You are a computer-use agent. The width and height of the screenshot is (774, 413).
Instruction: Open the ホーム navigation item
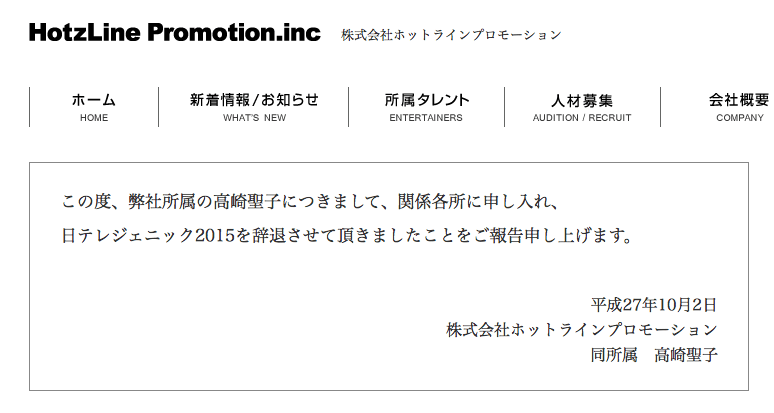click(x=94, y=100)
